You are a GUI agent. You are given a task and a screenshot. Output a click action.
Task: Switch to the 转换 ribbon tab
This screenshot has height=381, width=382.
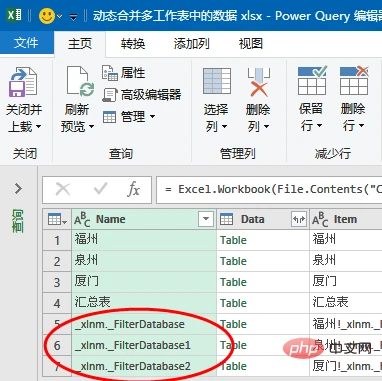(x=133, y=44)
